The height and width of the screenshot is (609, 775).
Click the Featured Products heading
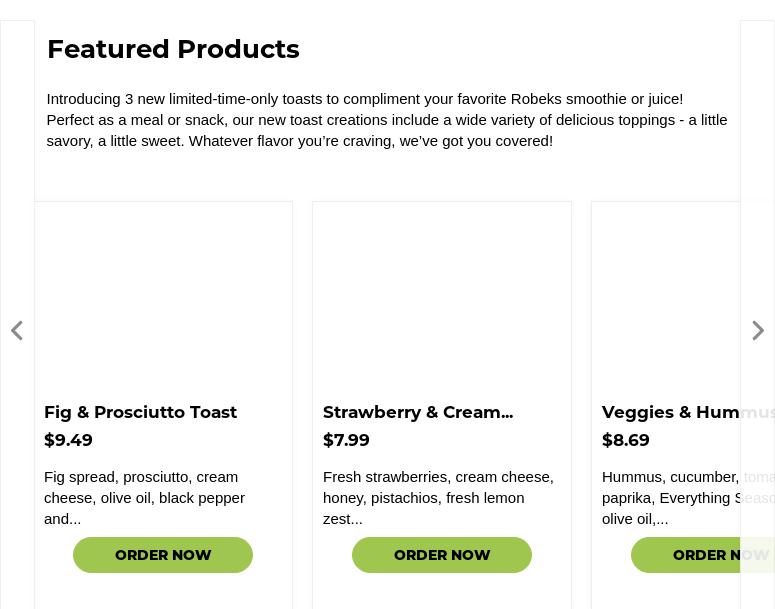[173, 49]
